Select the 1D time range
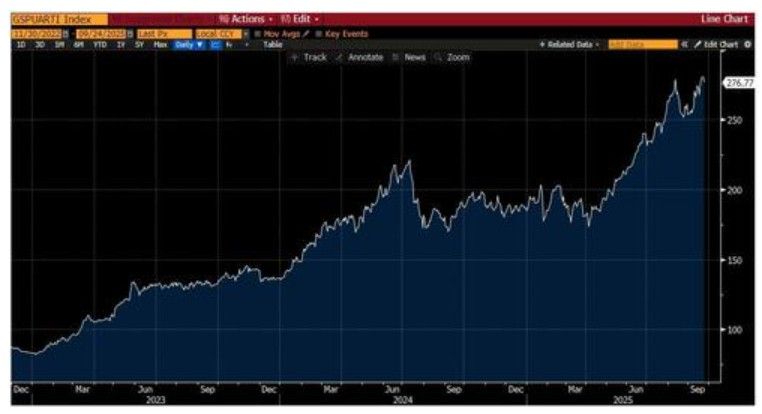 click(x=21, y=45)
